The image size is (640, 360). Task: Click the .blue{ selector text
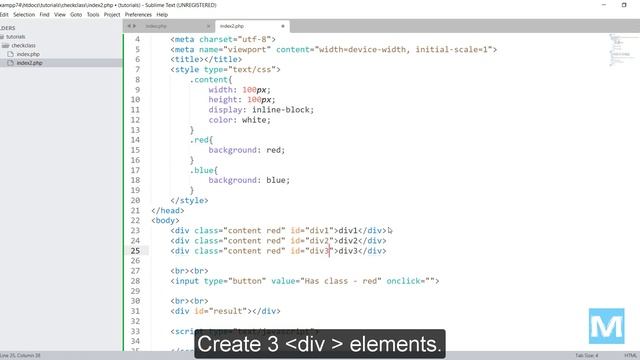coord(204,170)
